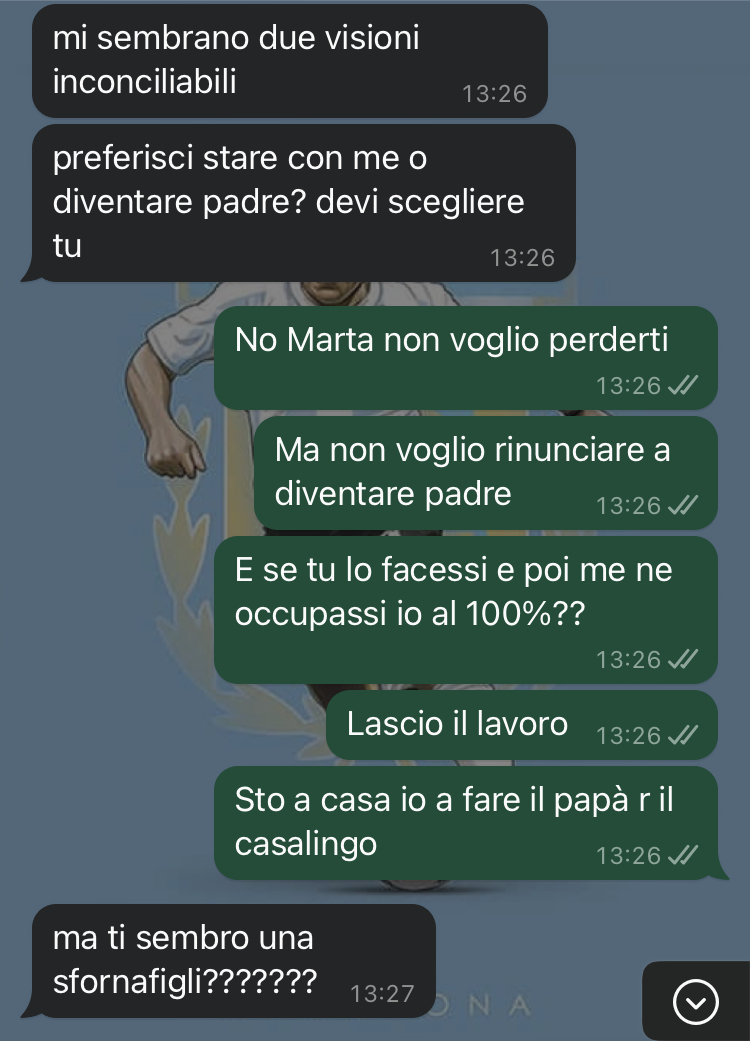Tap the scroll-to-bottom chevron button

[x=696, y=1001]
